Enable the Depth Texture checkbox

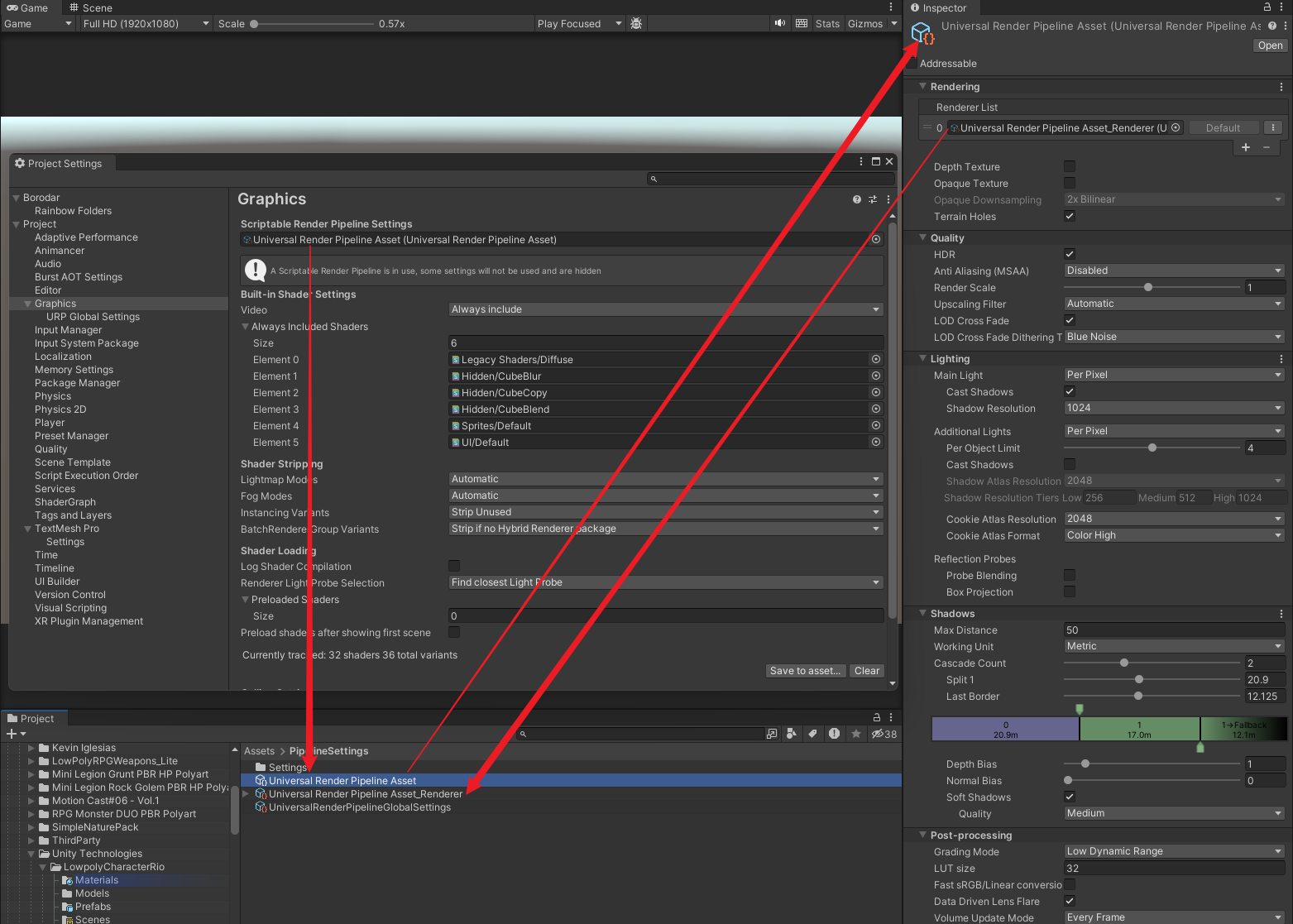(1070, 166)
